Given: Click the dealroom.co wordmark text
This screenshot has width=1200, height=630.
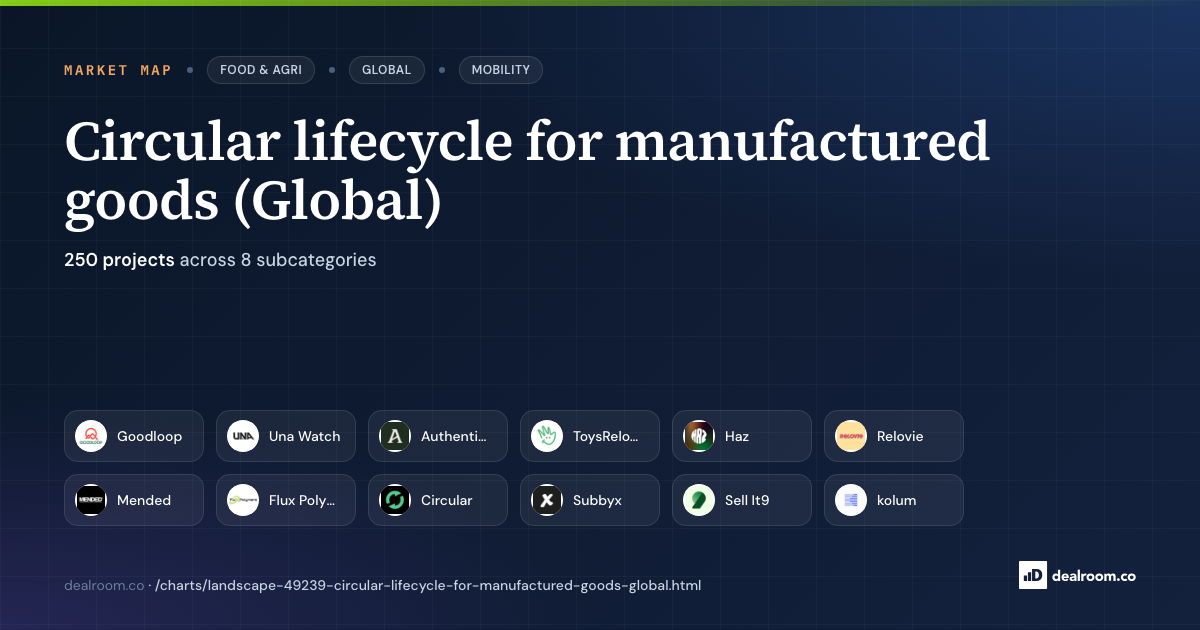Looking at the screenshot, I should (1094, 575).
